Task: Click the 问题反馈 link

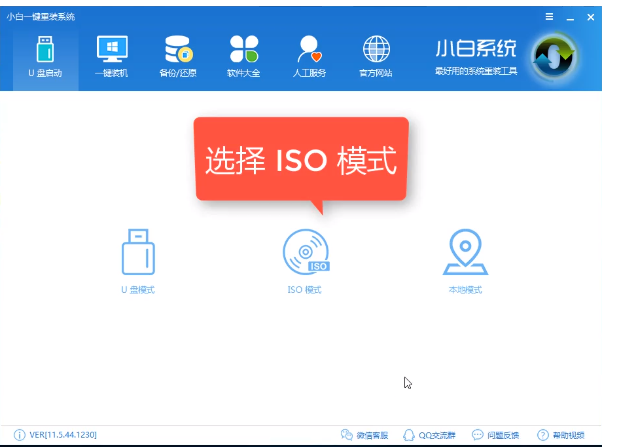Action: point(495,435)
